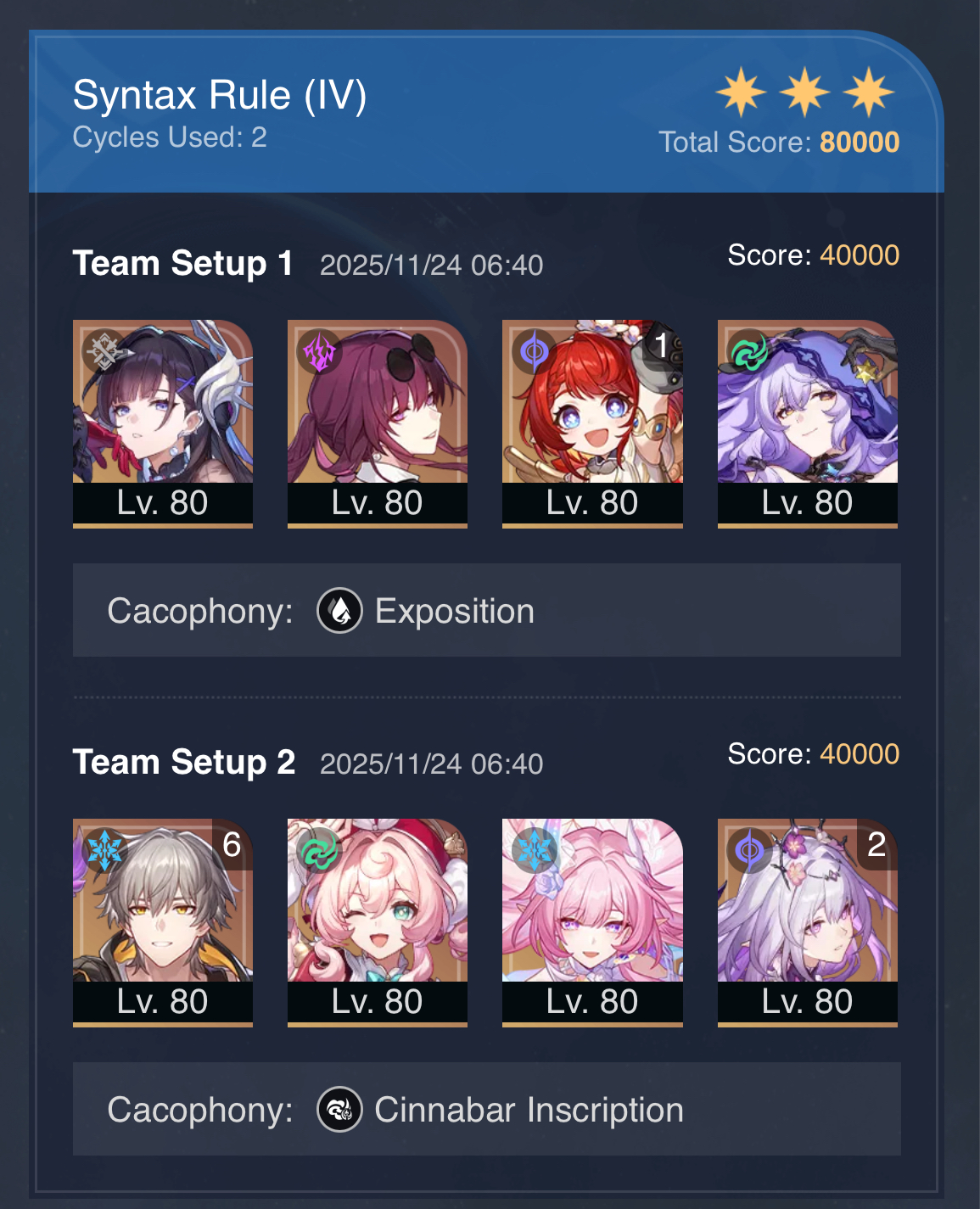Screen dimensions: 980x1209
Task: Click the eidolon 2 badge on the silver-haired girl
Action: [876, 844]
